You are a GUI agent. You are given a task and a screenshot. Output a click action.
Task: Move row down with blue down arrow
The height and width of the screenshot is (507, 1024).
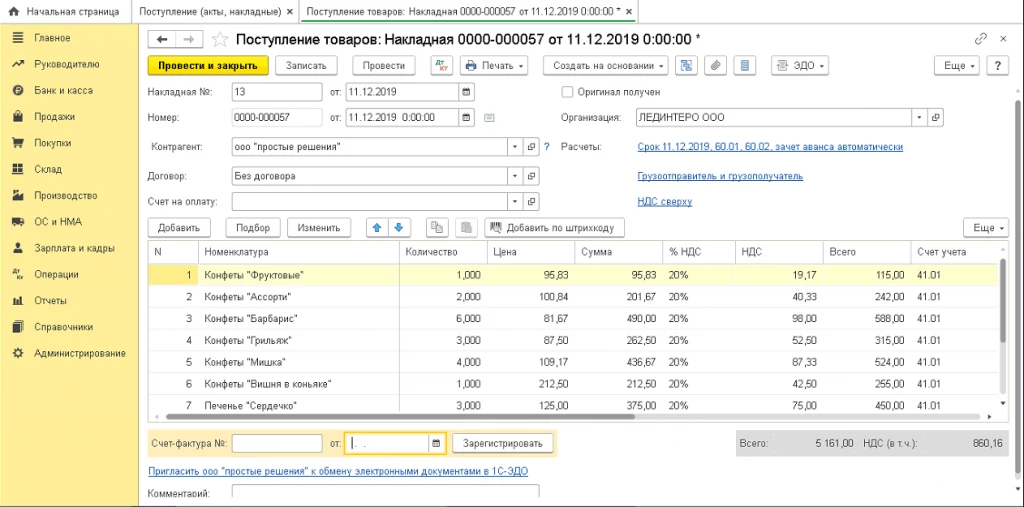[x=399, y=227]
